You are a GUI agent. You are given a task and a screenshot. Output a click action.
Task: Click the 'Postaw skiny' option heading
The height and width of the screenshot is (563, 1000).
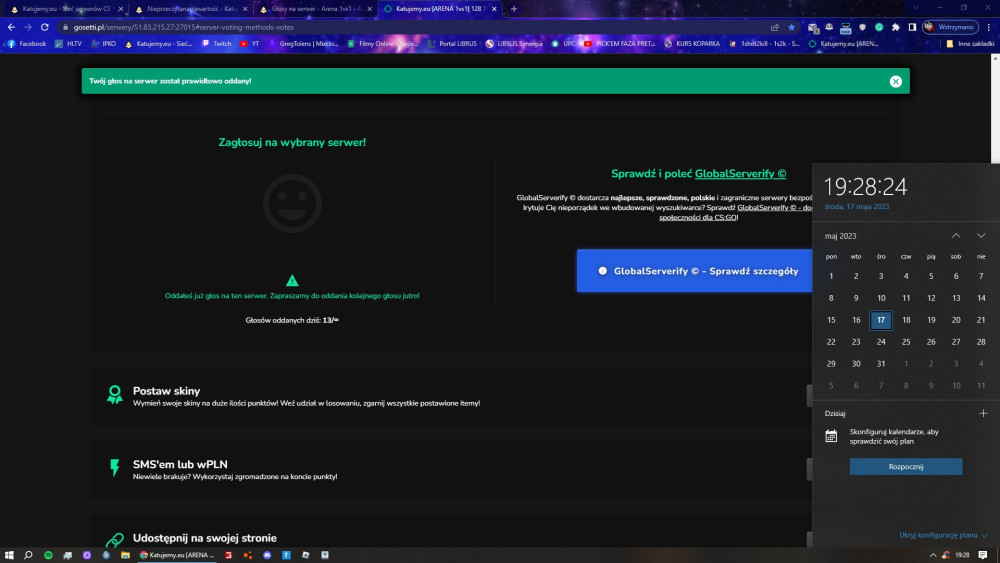pos(166,391)
